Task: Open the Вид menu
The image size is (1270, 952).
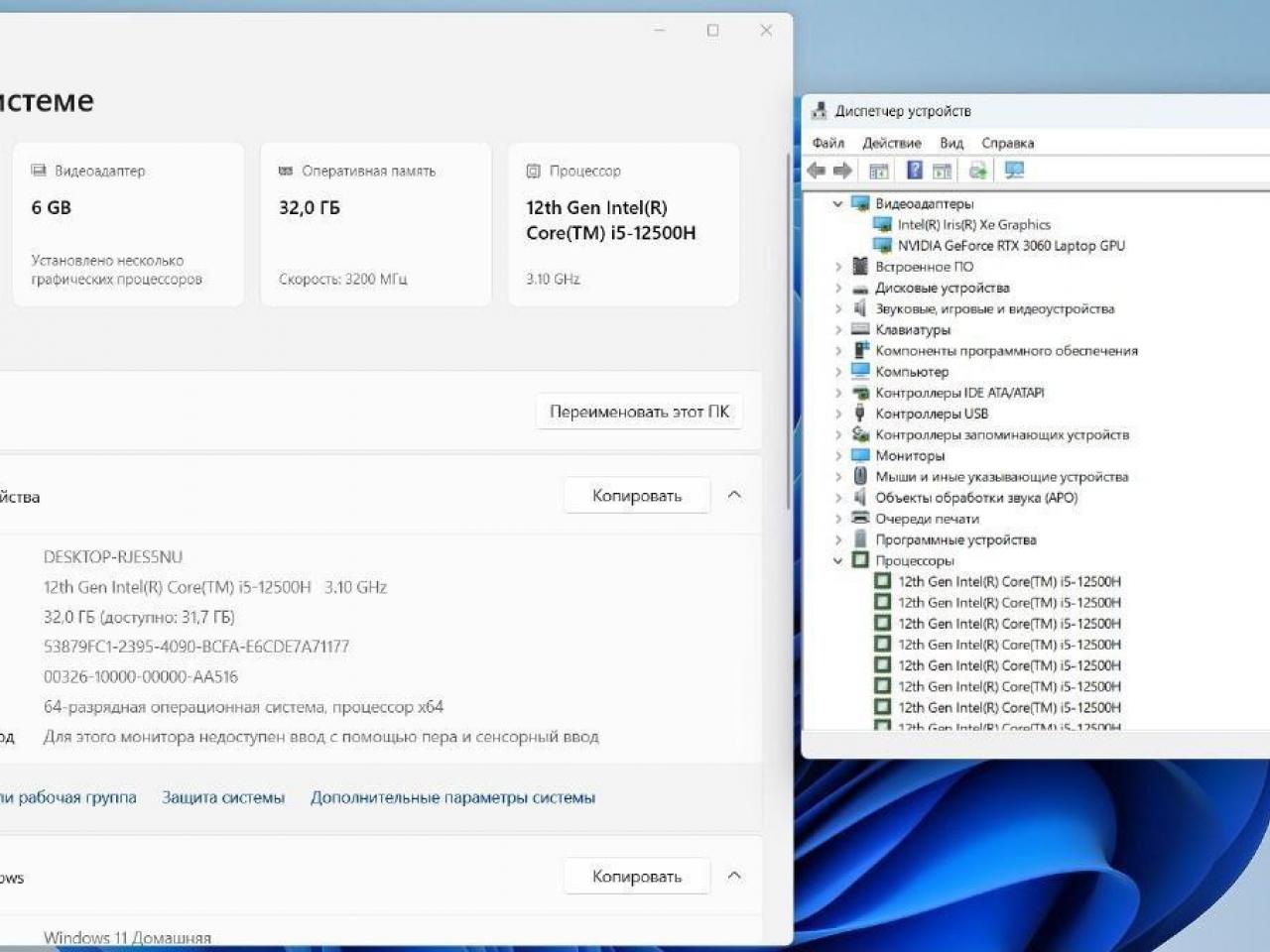Action: (952, 143)
